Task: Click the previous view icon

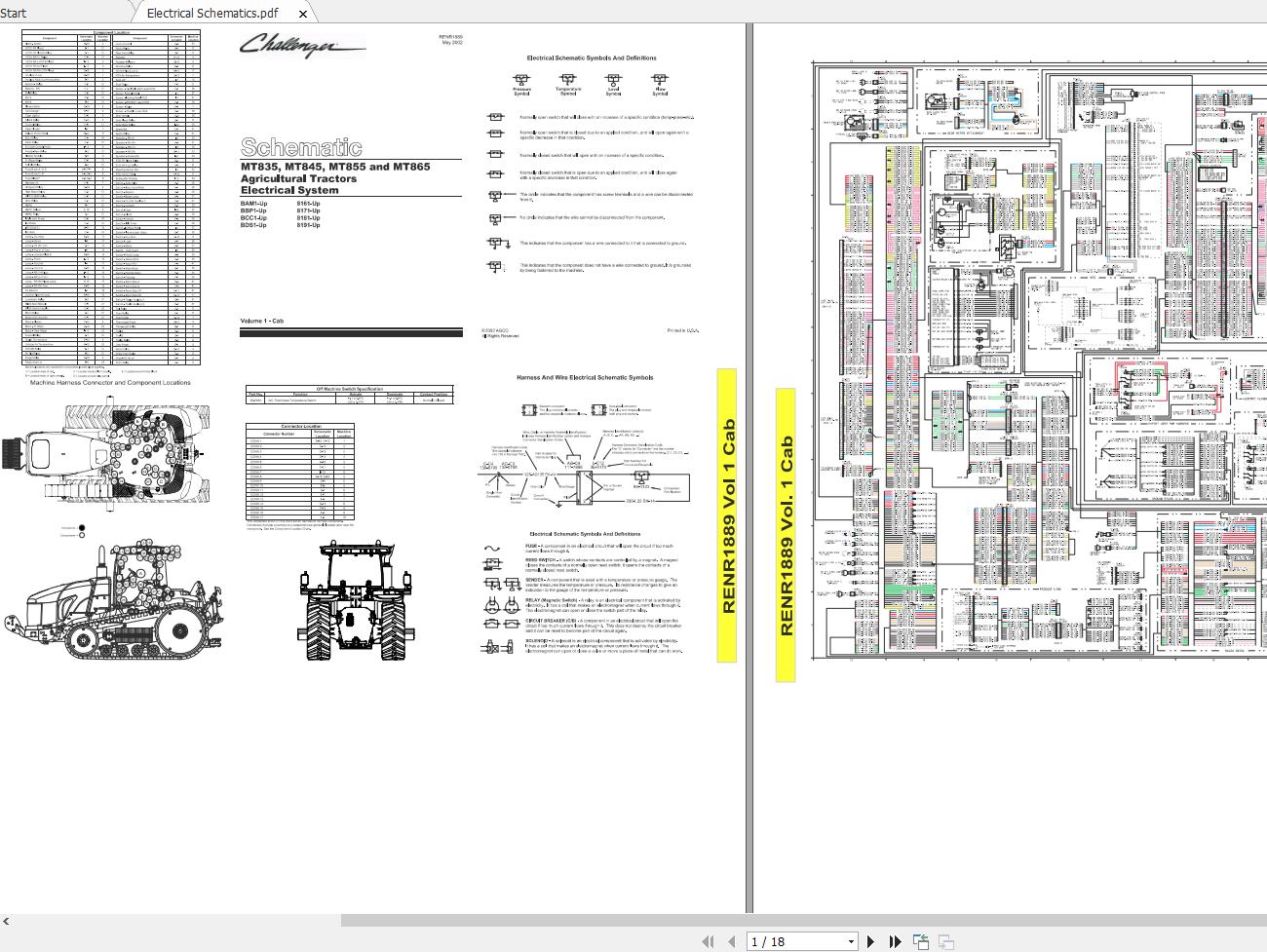Action: (x=921, y=941)
